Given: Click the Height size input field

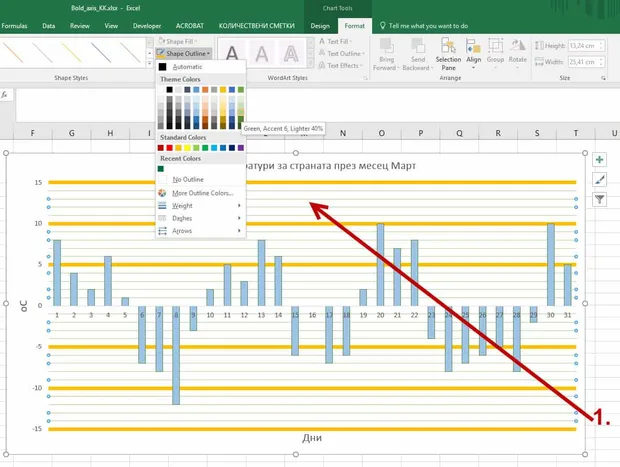Looking at the screenshot, I should click(x=587, y=45).
